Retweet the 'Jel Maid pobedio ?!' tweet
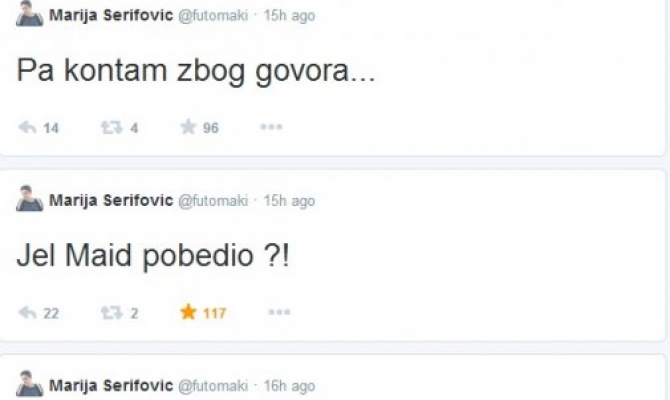The image size is (670, 400). (111, 313)
